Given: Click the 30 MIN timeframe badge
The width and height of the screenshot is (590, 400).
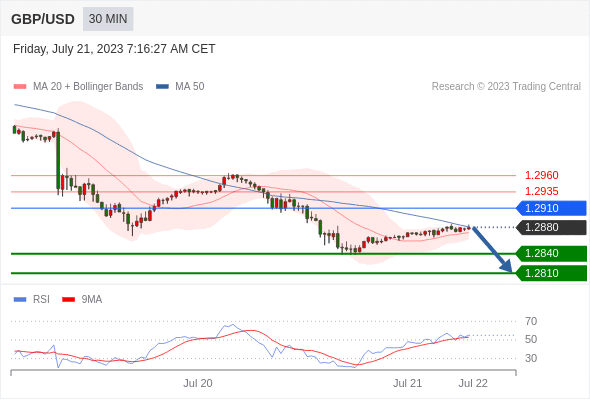Looking at the screenshot, I should pos(108,19).
